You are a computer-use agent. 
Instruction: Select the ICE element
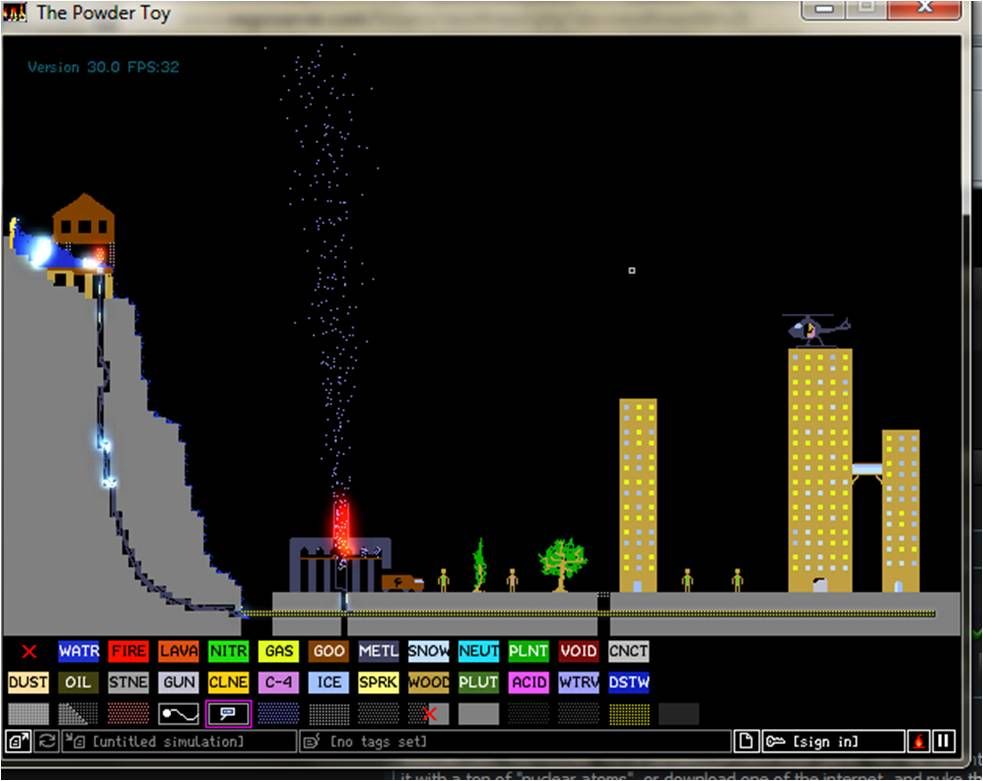329,683
